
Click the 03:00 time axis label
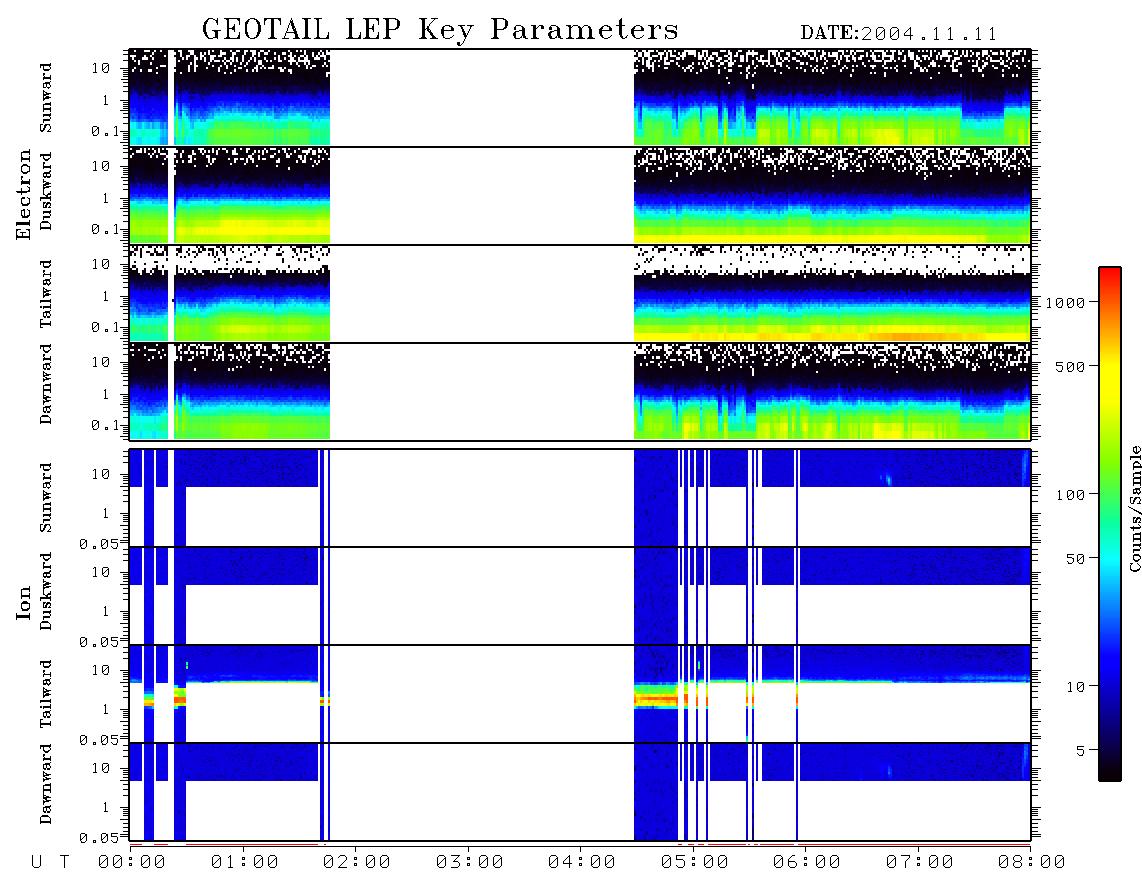click(470, 863)
